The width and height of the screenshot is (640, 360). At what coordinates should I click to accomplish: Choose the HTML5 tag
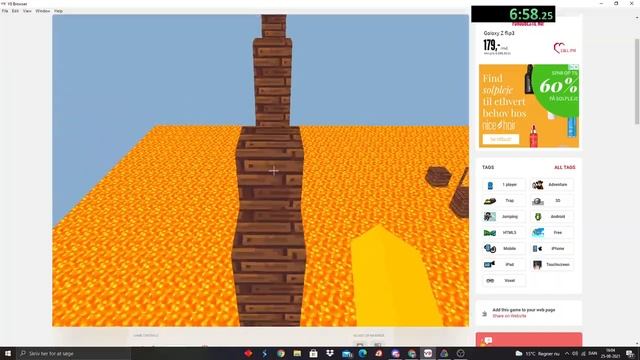pos(504,233)
